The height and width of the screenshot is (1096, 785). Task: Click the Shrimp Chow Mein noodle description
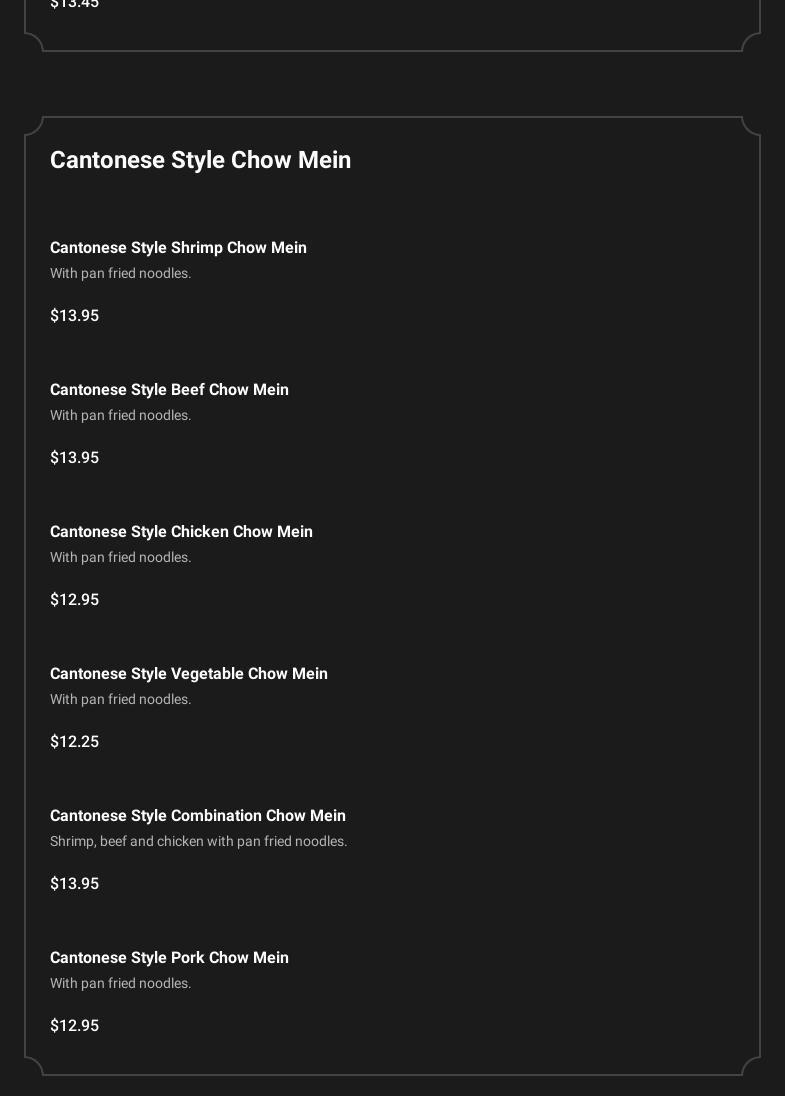coord(120,274)
